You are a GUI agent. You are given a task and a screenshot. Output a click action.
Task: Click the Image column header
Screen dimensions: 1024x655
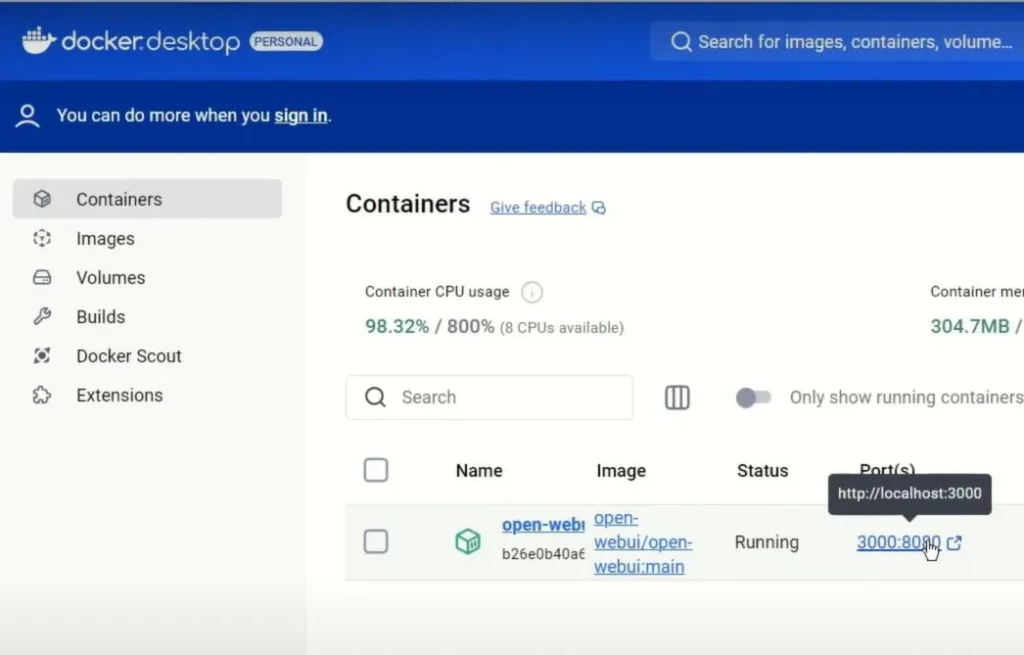(x=621, y=471)
